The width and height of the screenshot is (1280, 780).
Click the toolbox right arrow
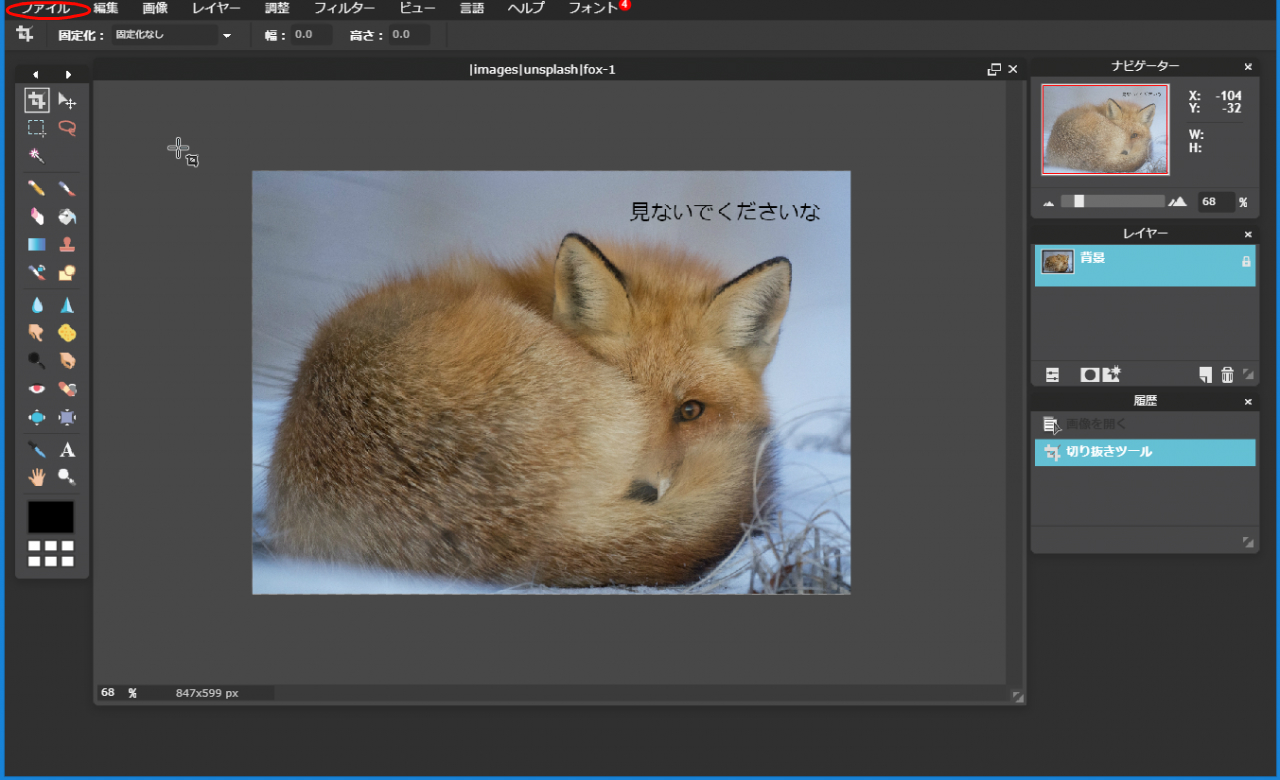point(68,74)
